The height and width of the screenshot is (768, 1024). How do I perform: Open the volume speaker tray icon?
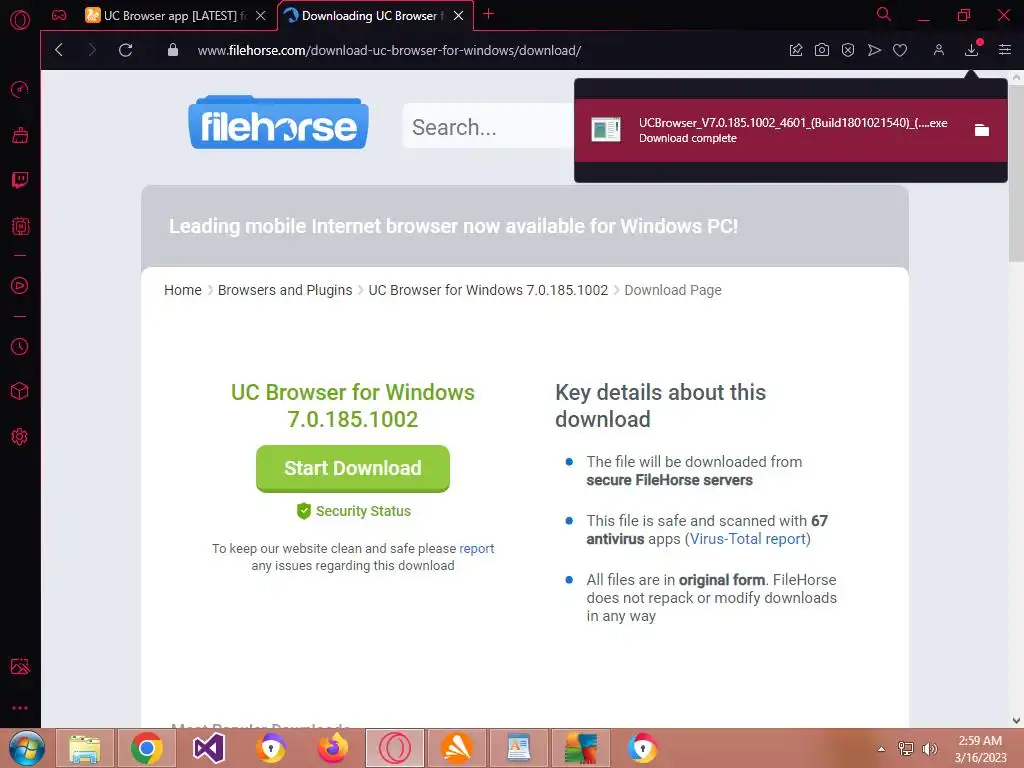929,749
